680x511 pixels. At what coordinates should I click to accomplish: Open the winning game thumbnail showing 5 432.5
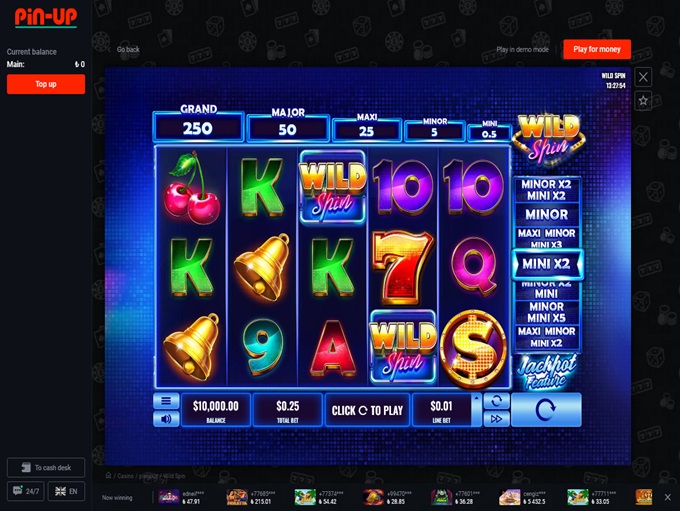tap(509, 497)
